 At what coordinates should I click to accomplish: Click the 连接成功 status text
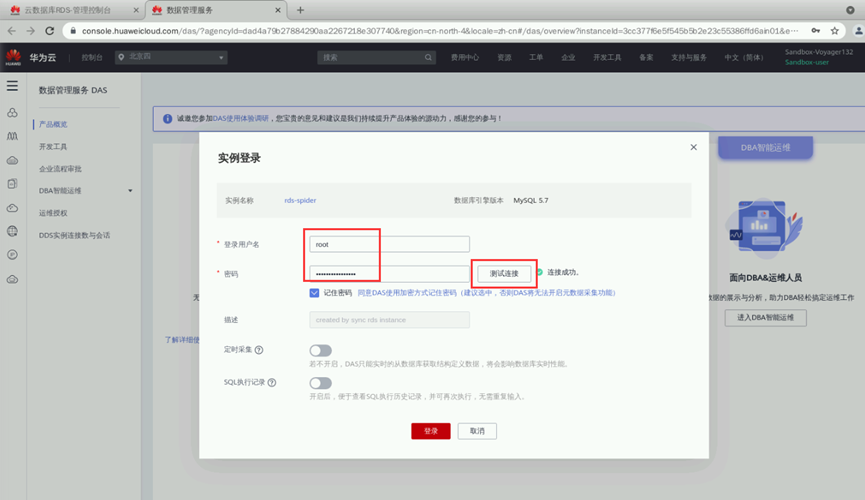[x=563, y=273]
